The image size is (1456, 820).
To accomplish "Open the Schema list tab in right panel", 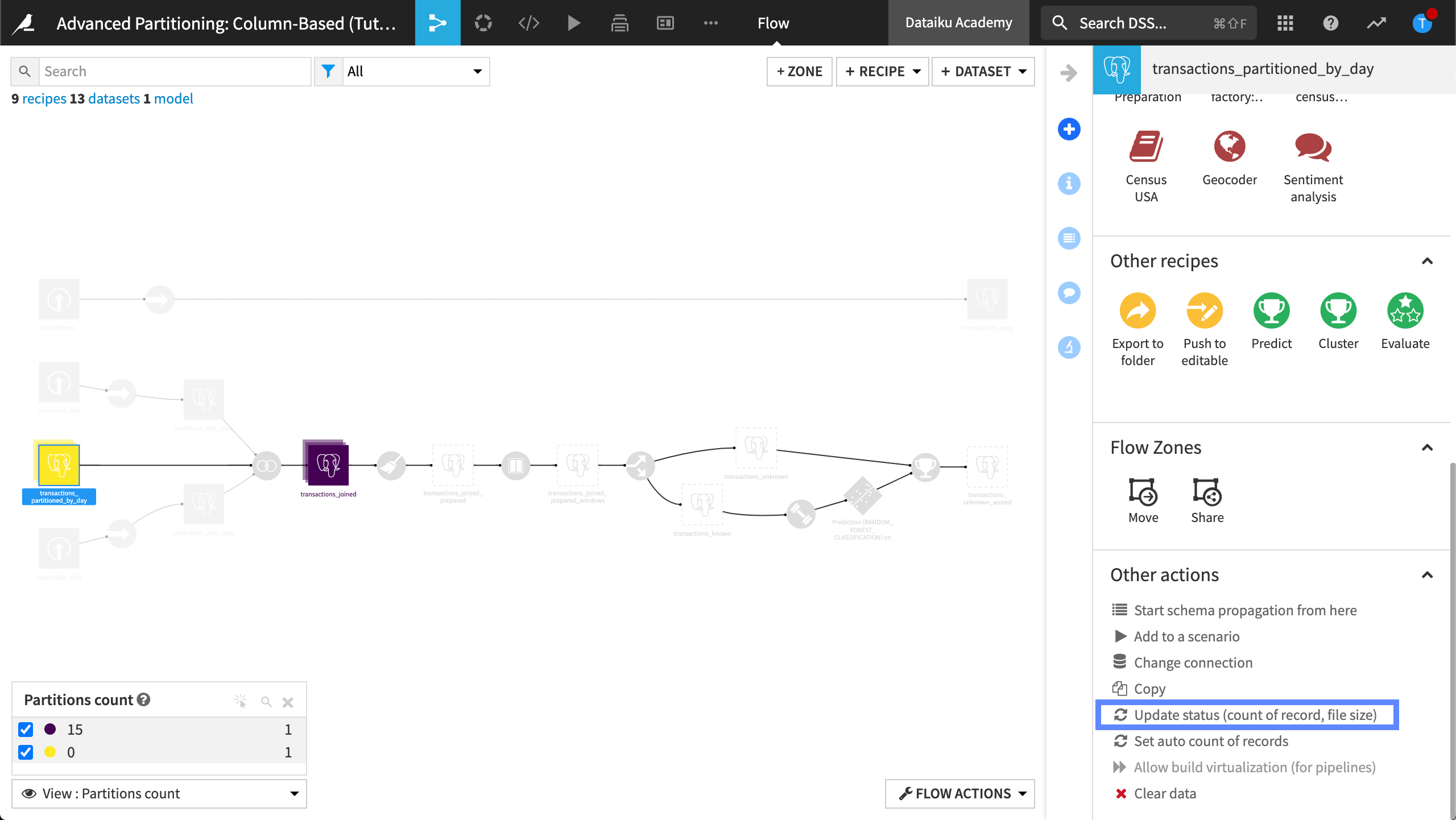I will pos(1069,238).
